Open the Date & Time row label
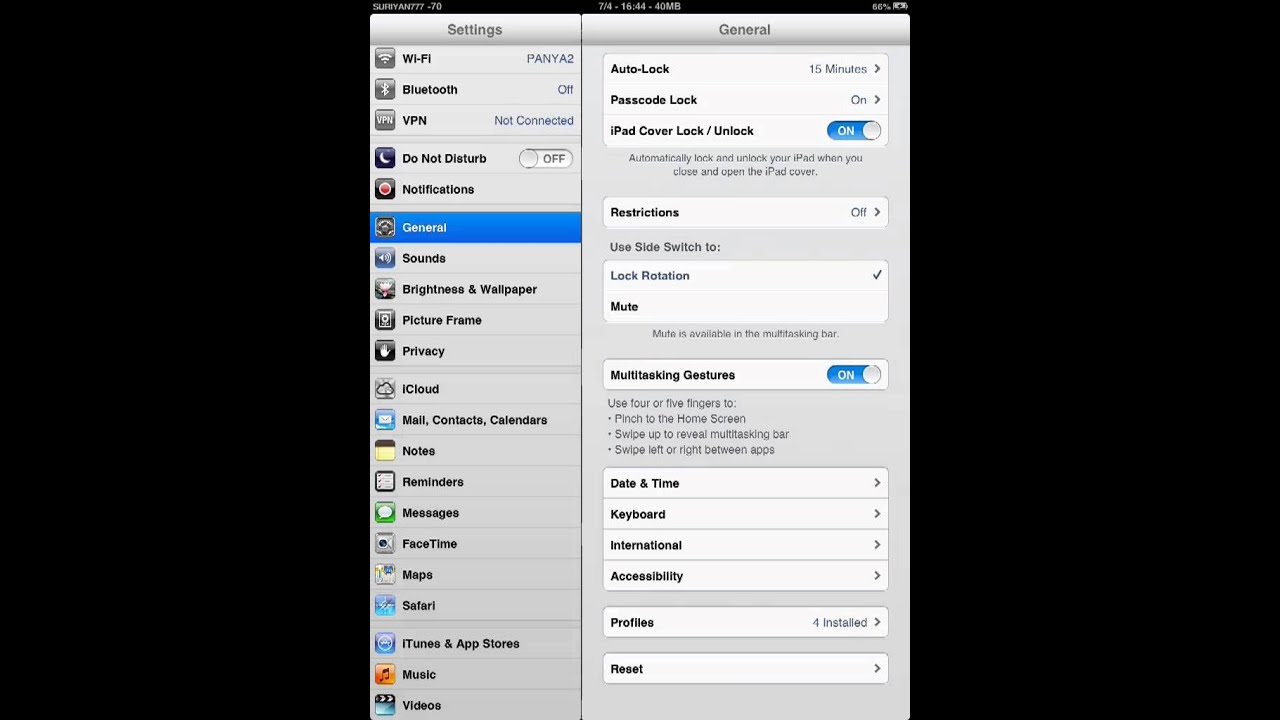 pos(645,483)
